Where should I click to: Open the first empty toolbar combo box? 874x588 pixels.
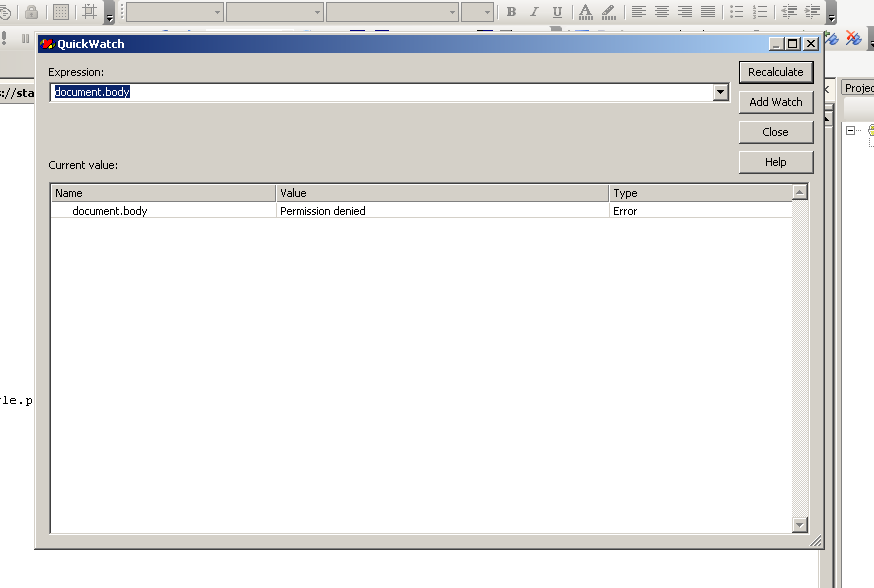click(174, 12)
